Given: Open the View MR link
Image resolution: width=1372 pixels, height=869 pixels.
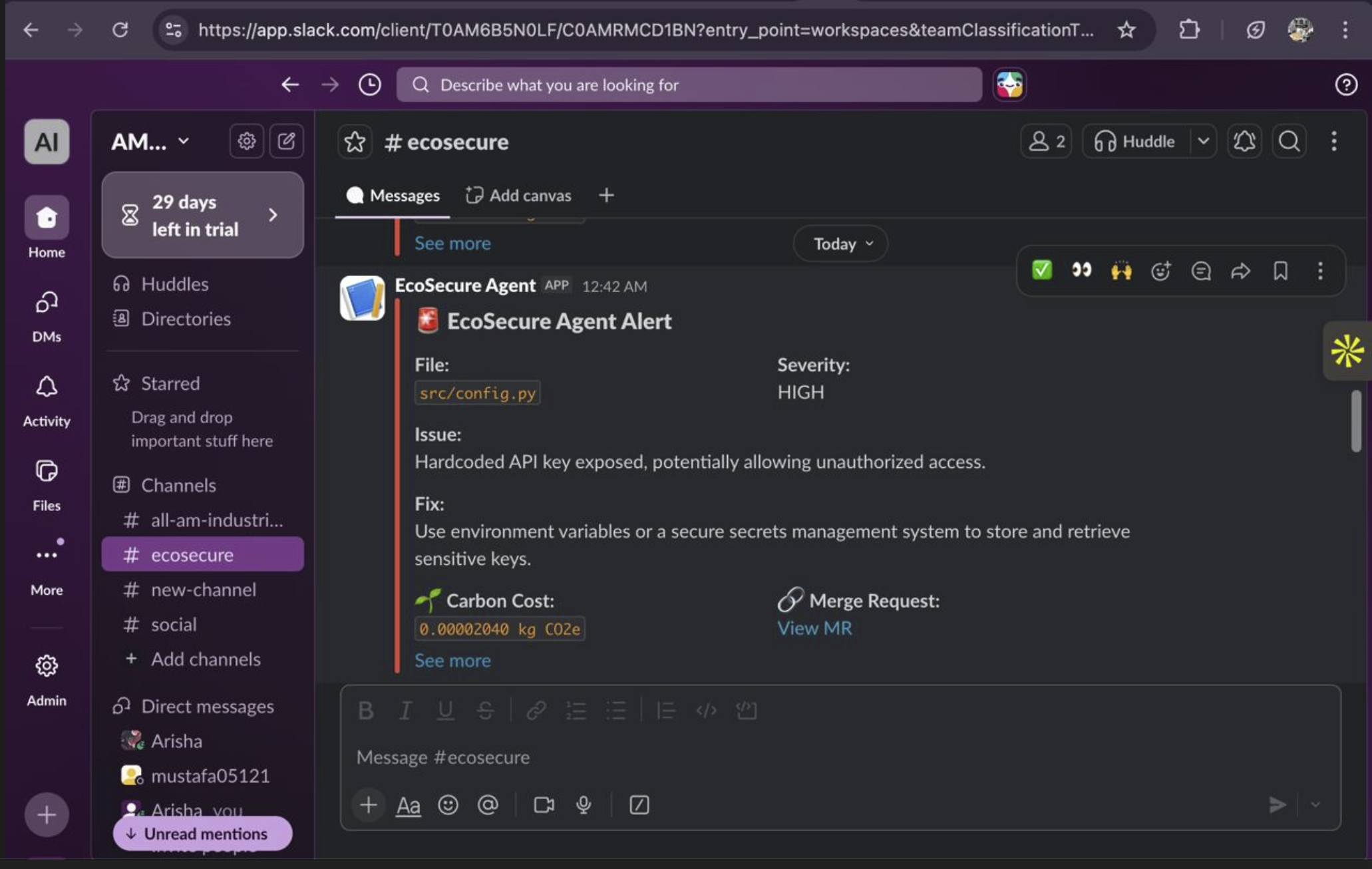Looking at the screenshot, I should click(x=814, y=628).
